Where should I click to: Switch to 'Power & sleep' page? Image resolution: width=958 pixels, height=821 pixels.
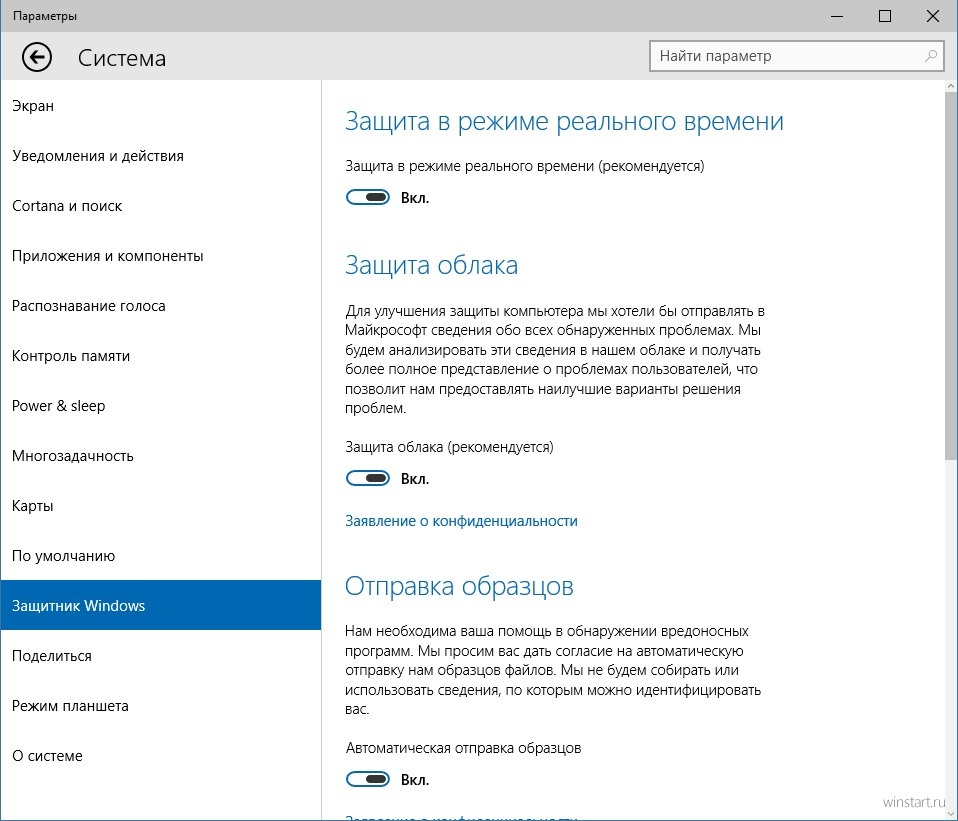[161, 406]
